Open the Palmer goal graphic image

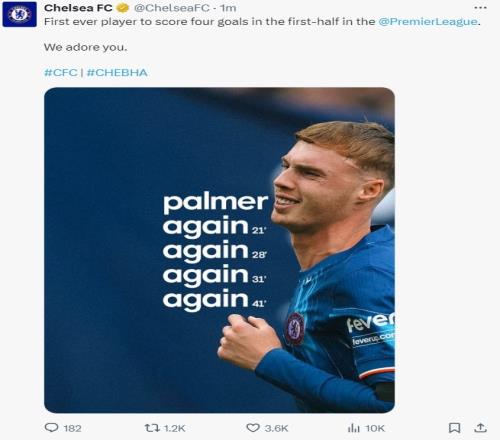click(219, 250)
